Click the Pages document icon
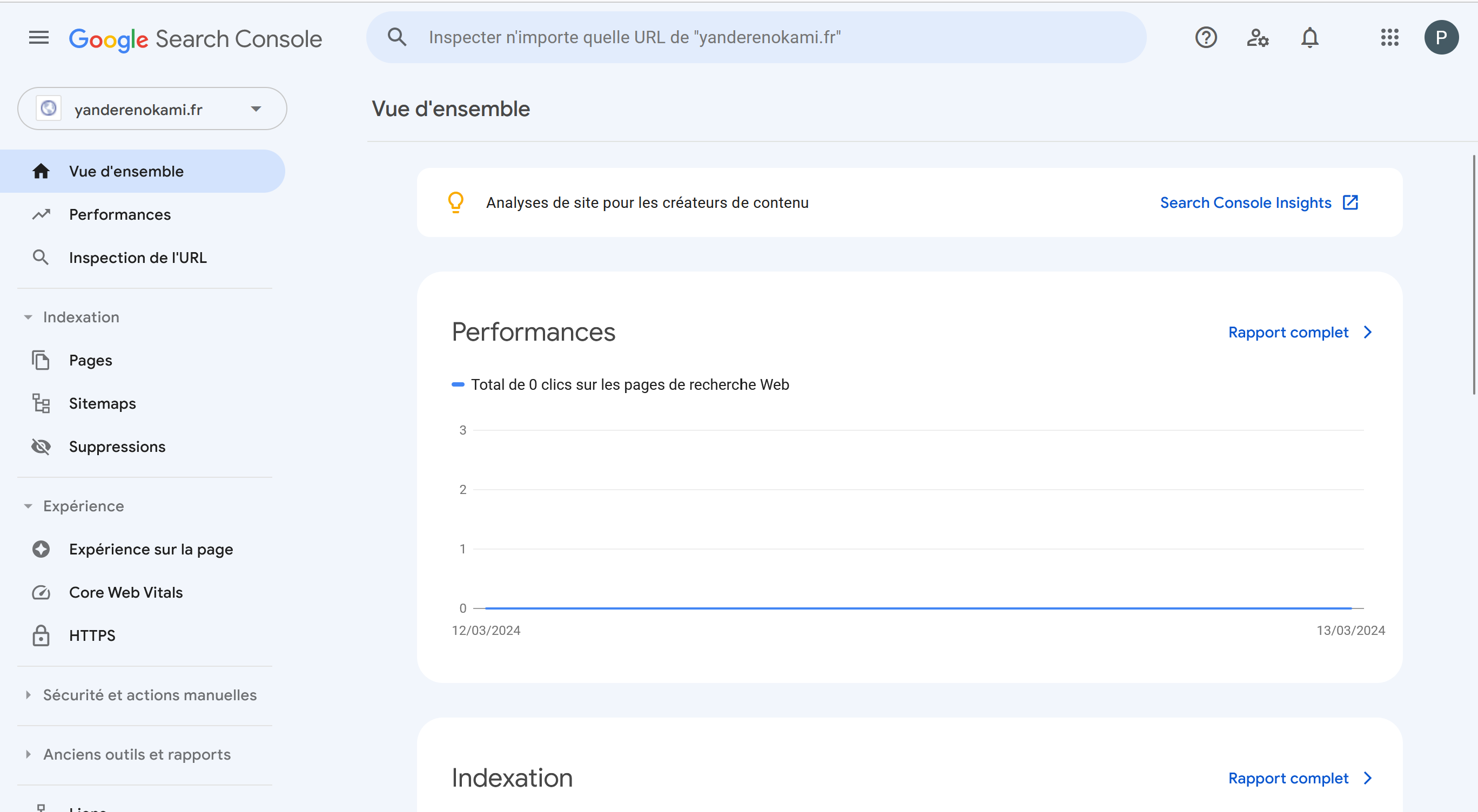This screenshot has height=812, width=1478. tap(41, 360)
